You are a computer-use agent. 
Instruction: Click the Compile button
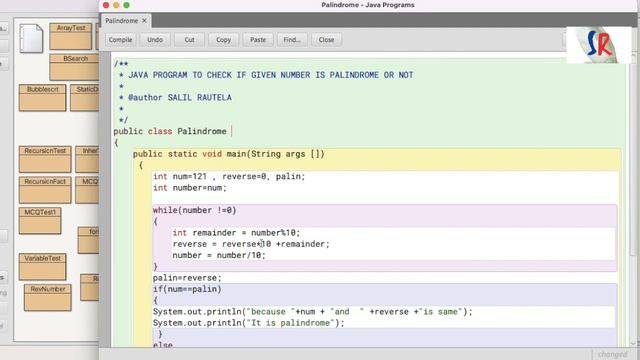120,40
